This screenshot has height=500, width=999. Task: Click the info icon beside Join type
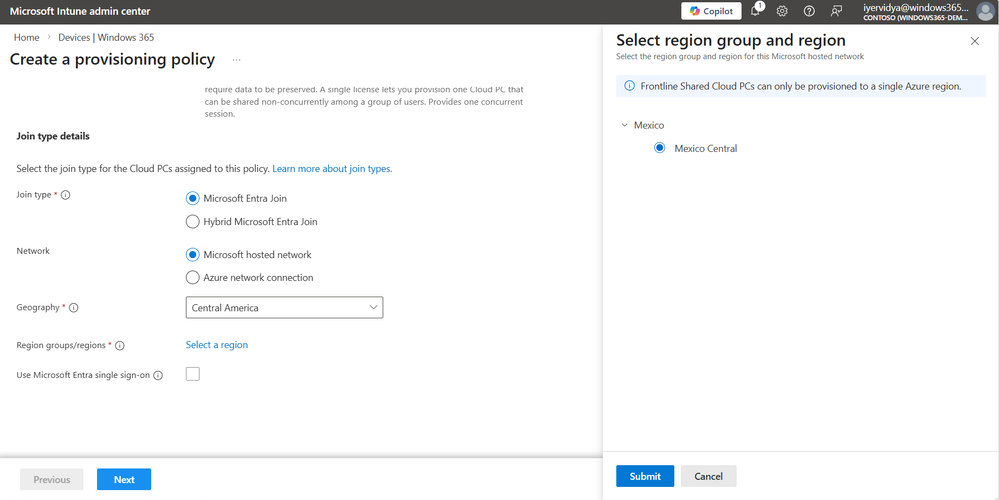pyautogui.click(x=66, y=195)
